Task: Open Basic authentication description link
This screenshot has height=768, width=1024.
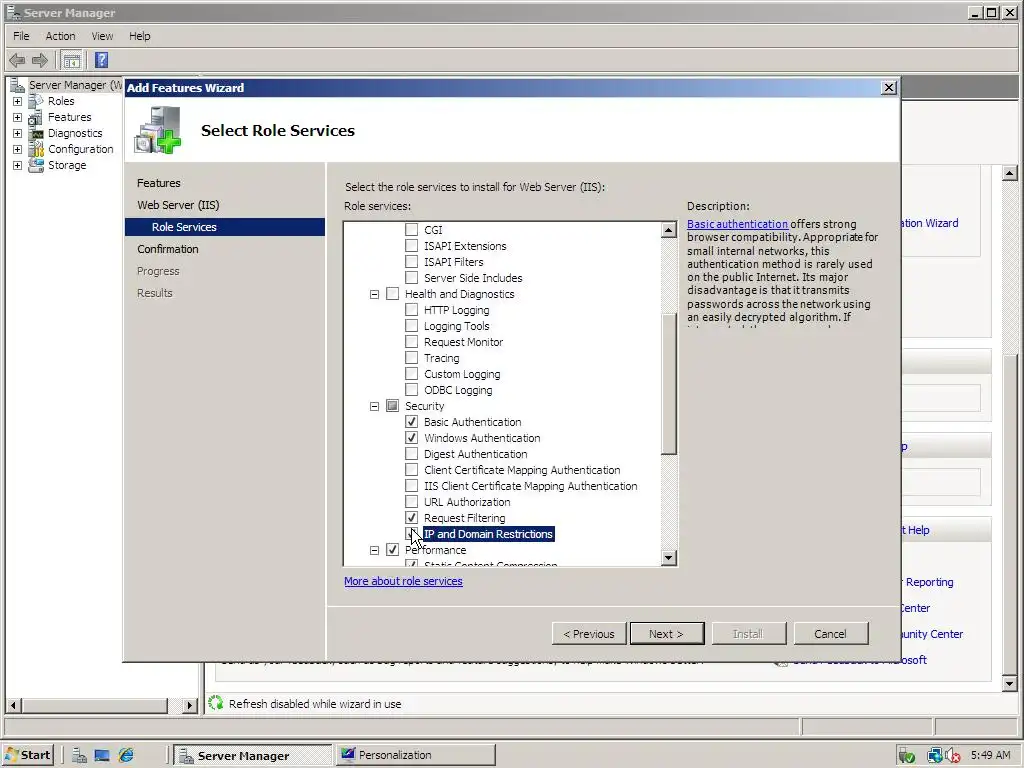Action: 737,224
